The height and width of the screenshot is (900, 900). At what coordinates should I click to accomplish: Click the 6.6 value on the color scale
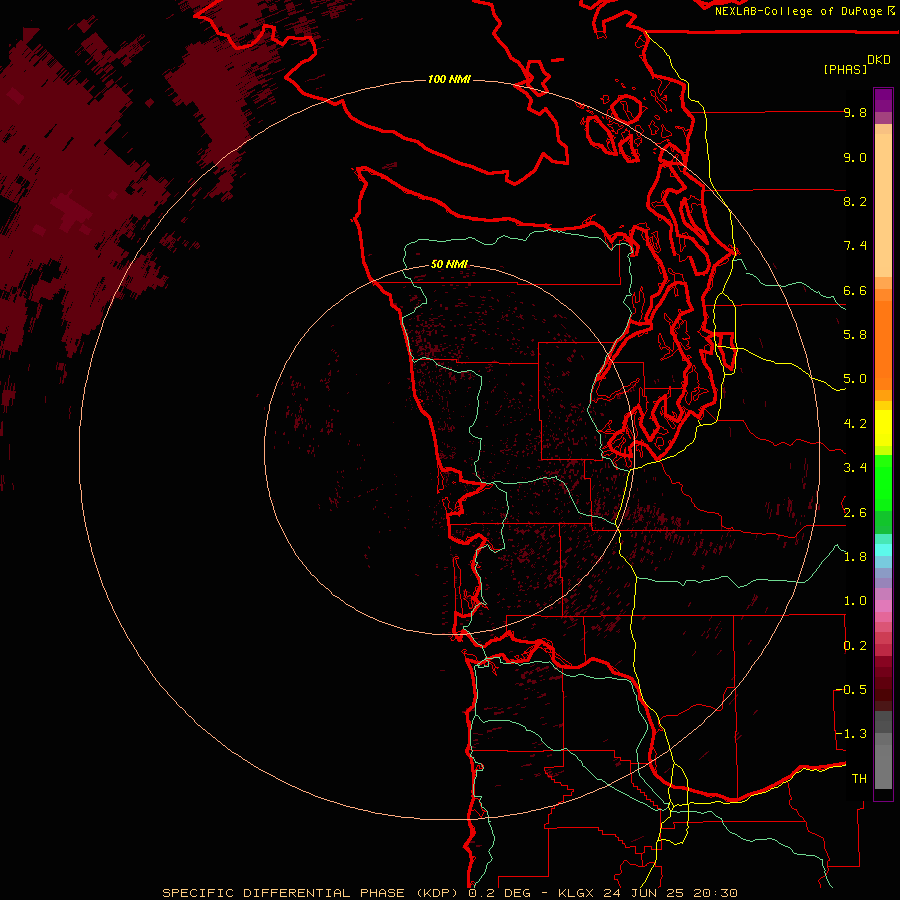(855, 290)
